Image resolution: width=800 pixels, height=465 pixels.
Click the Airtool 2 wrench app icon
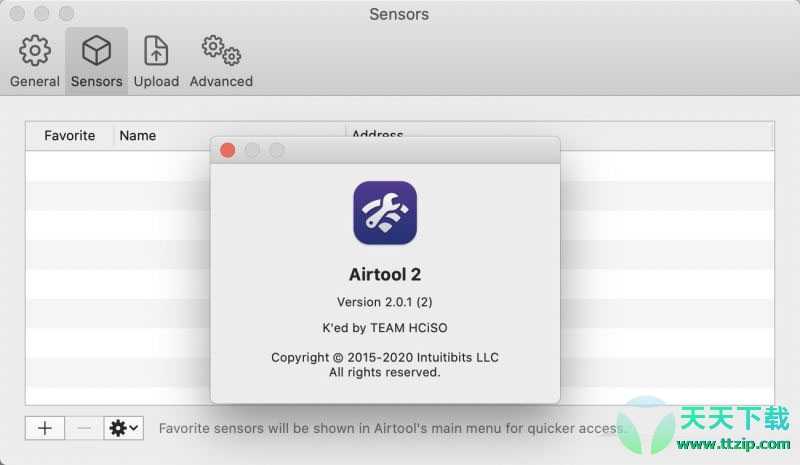(385, 213)
